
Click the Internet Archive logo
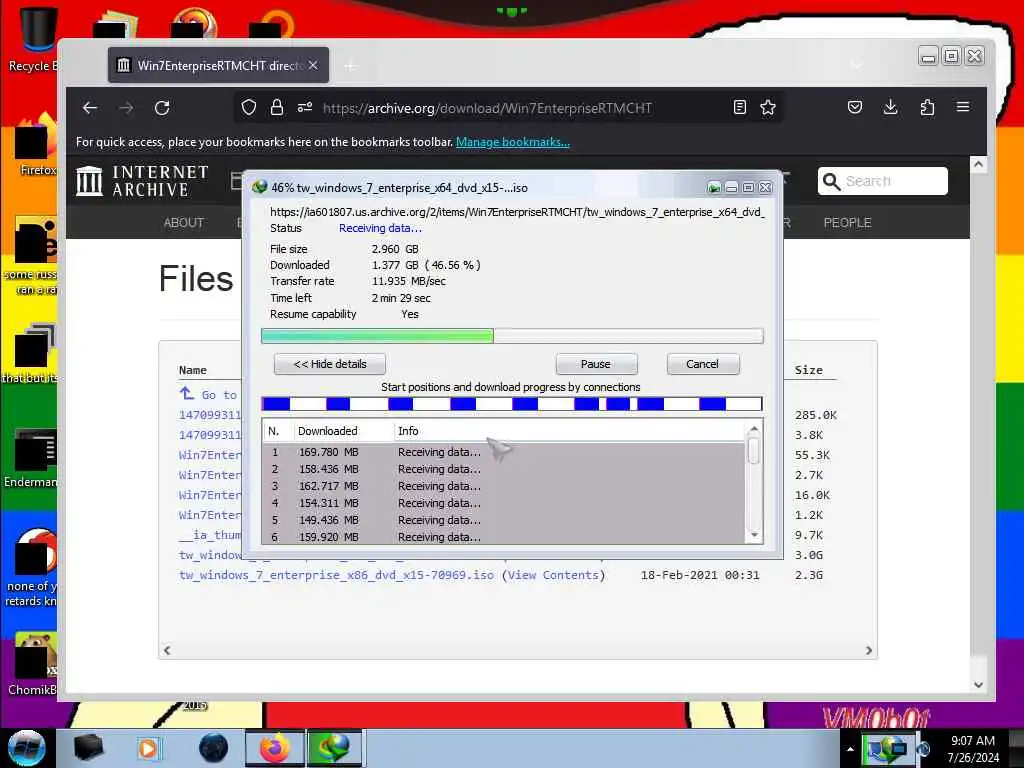click(142, 181)
